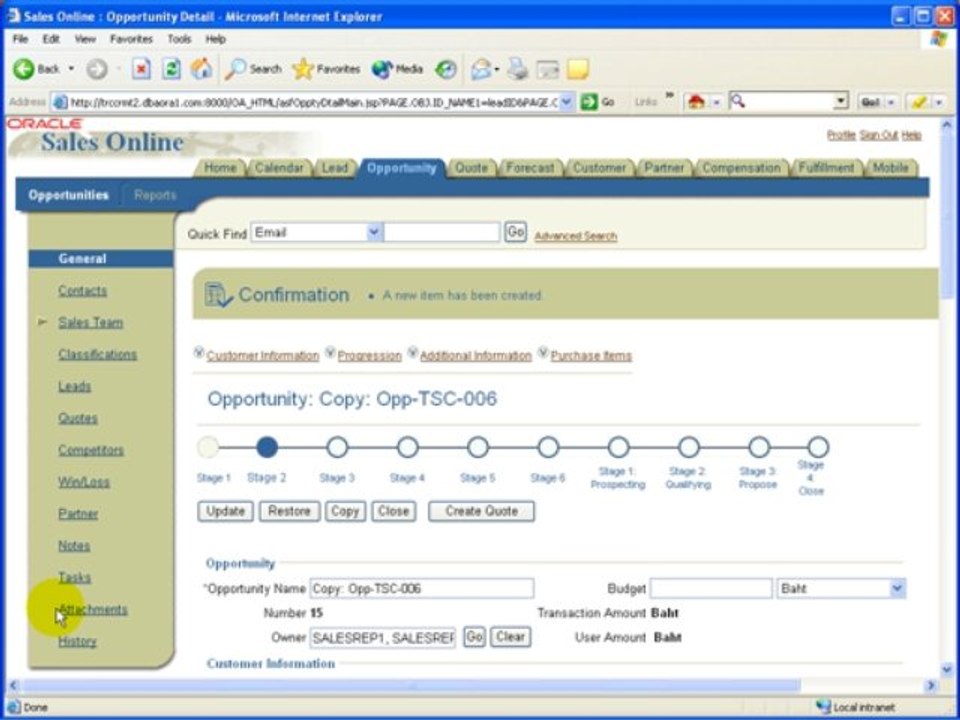Open Attachments in left sidebar
Image resolution: width=960 pixels, height=720 pixels.
tap(92, 610)
